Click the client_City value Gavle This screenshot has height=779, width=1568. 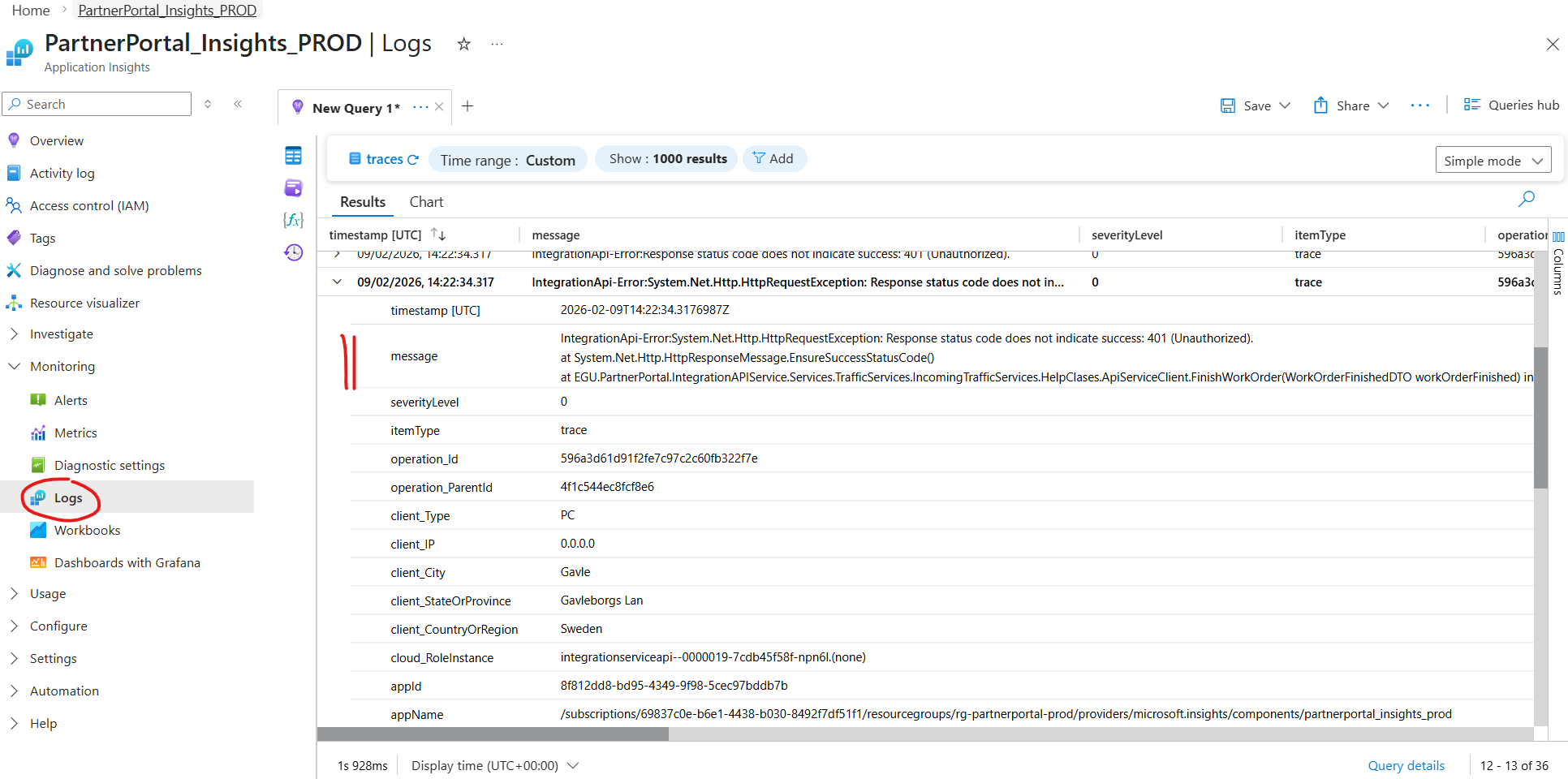coord(575,572)
